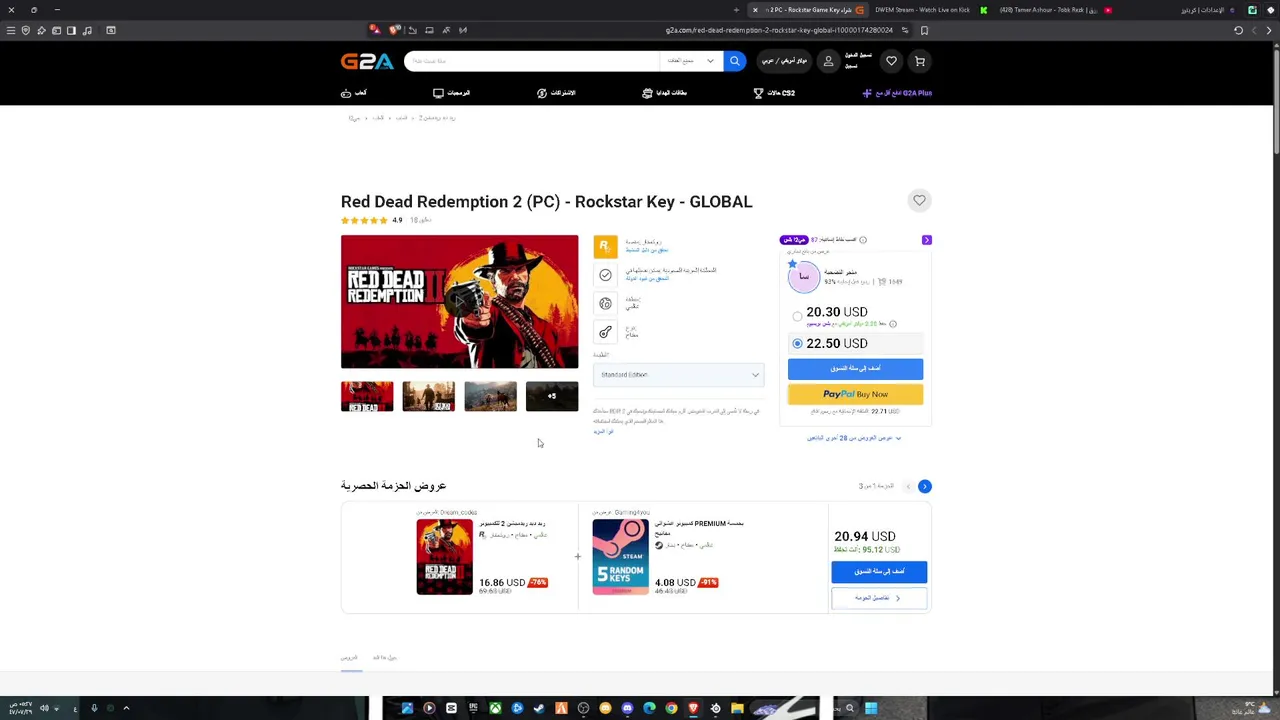This screenshot has height=720, width=1280.
Task: Open the Subscriptions menu item
Action: [556, 93]
